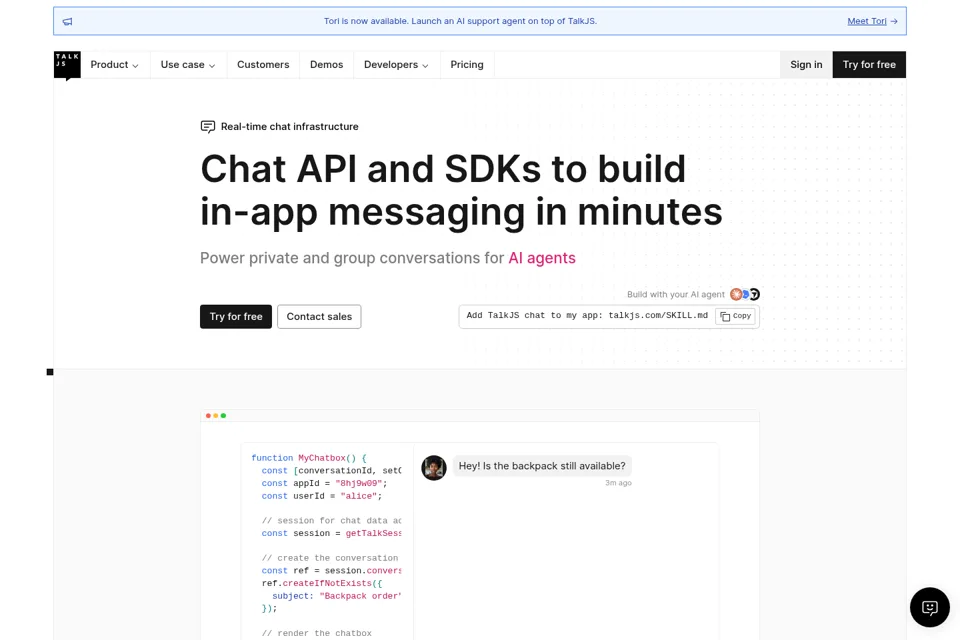Click Sign in in the header
The image size is (960, 640).
click(806, 65)
